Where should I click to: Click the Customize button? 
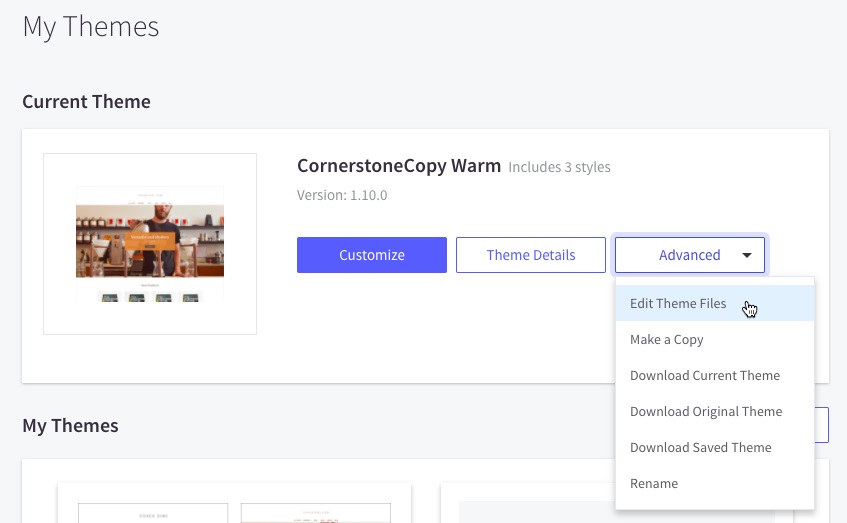point(371,255)
